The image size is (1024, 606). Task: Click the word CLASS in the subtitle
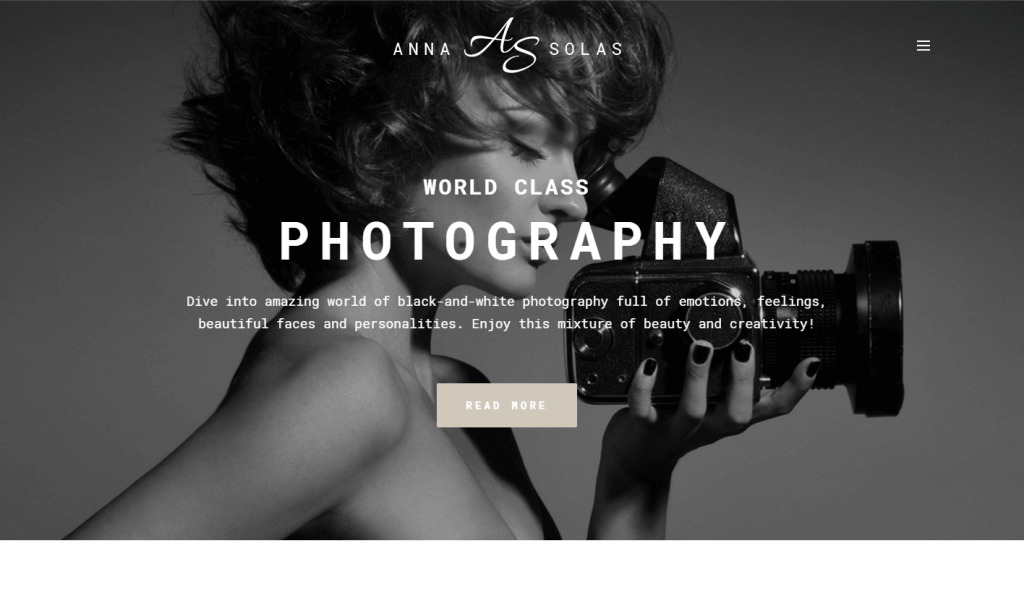click(x=552, y=187)
